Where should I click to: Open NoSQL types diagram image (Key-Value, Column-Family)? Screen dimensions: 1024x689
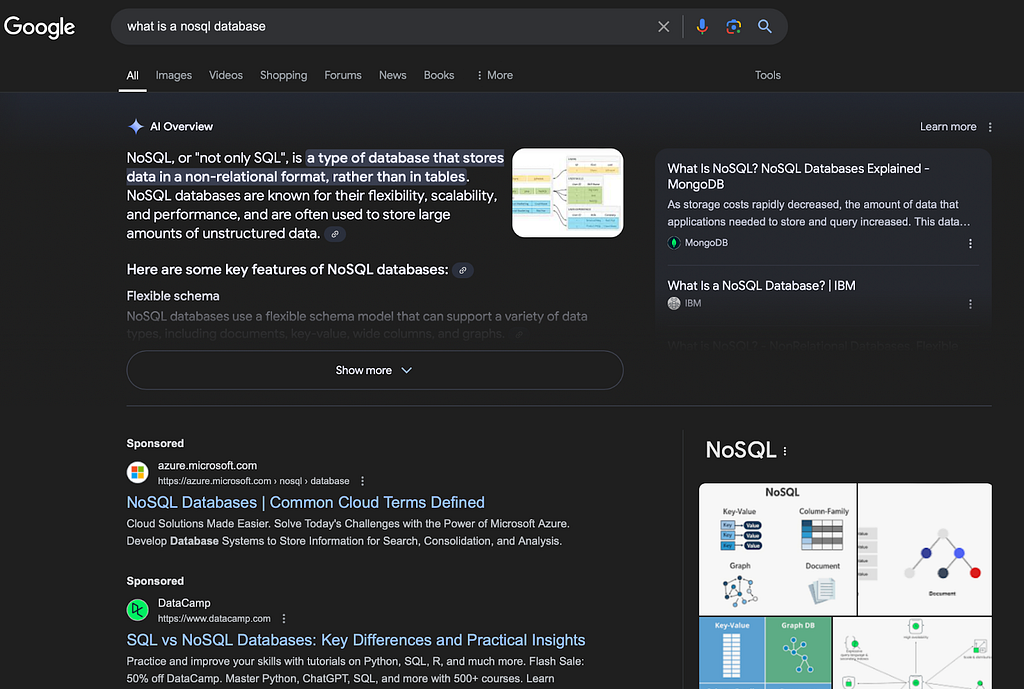point(777,549)
